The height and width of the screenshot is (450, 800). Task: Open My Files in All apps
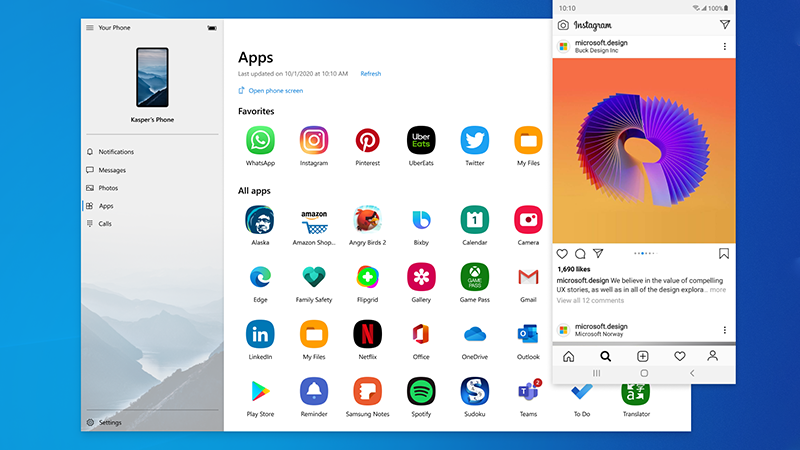point(314,334)
